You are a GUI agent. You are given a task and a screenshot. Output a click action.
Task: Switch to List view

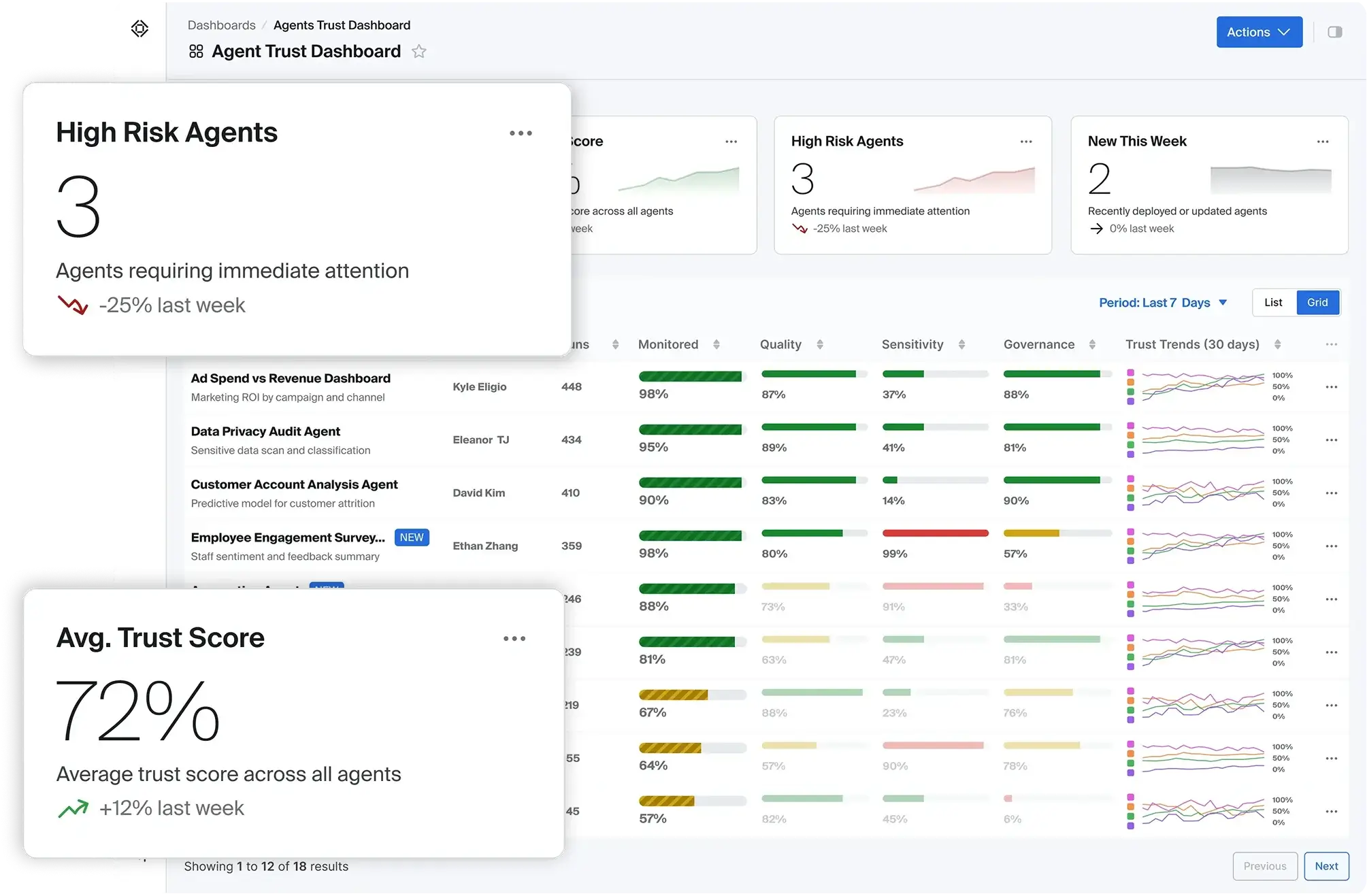coord(1273,303)
